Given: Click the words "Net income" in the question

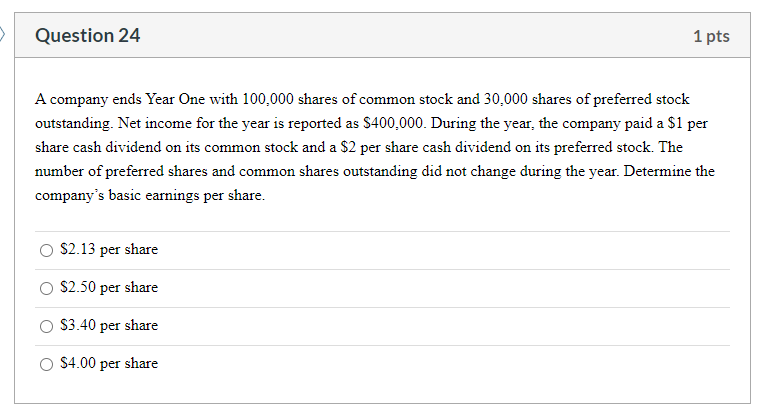Looking at the screenshot, I should [x=155, y=123].
